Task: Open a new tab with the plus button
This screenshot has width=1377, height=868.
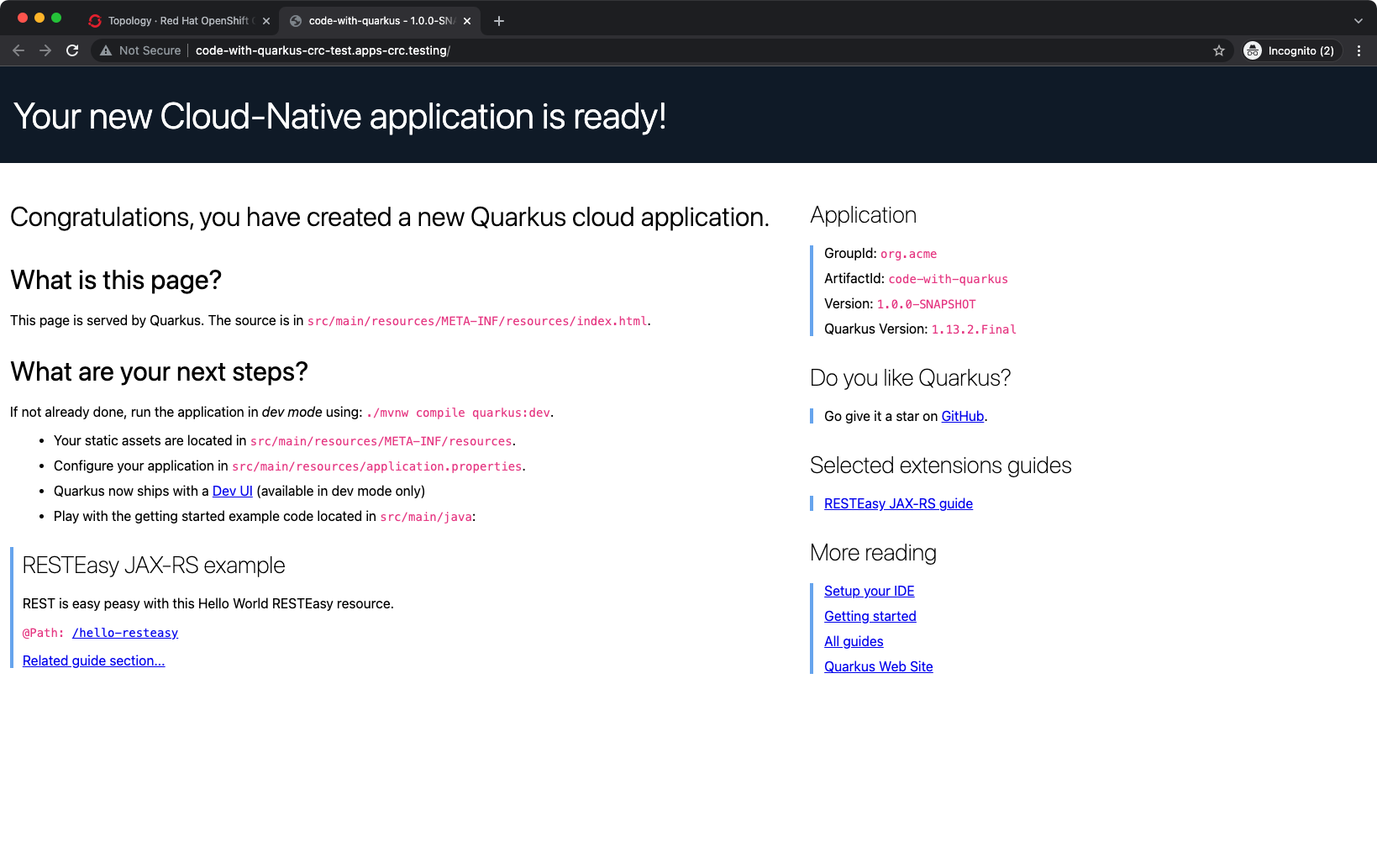Action: coord(499,21)
